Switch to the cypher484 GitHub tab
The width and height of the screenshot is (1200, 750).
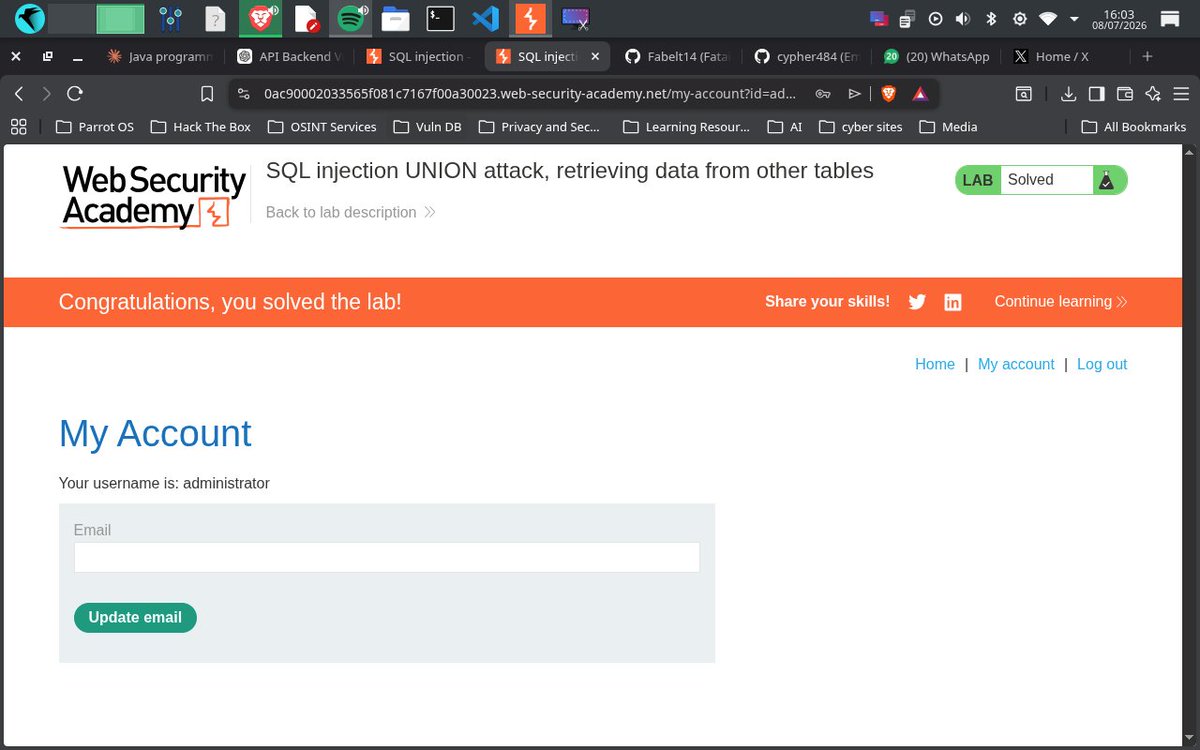point(808,56)
